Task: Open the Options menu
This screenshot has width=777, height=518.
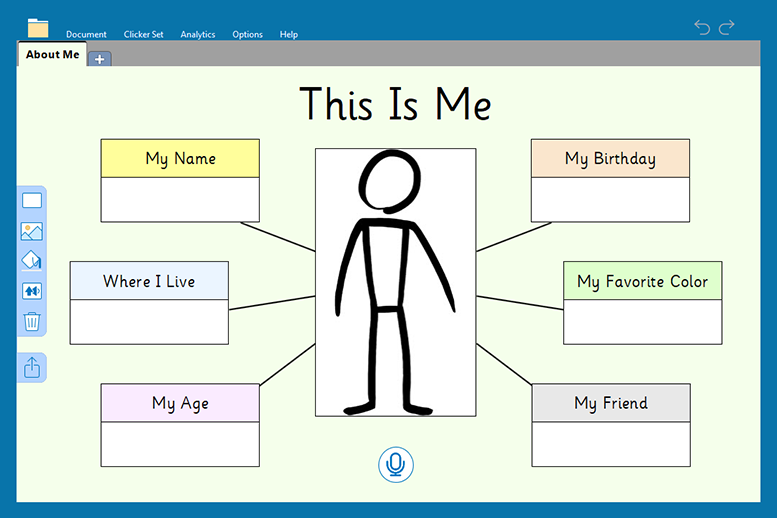Action: pyautogui.click(x=248, y=34)
